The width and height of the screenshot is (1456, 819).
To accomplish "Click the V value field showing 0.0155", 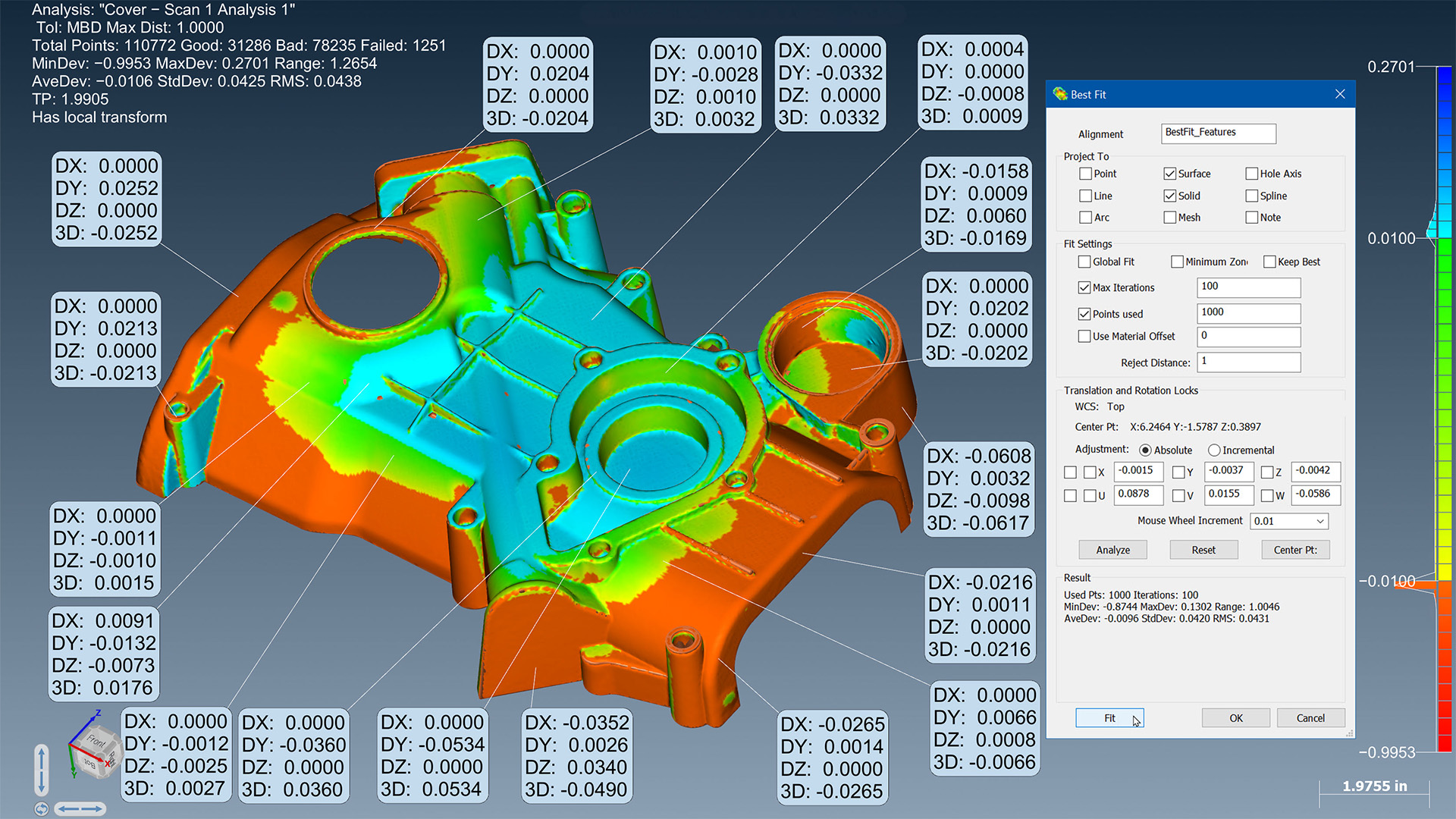I will (x=1229, y=495).
